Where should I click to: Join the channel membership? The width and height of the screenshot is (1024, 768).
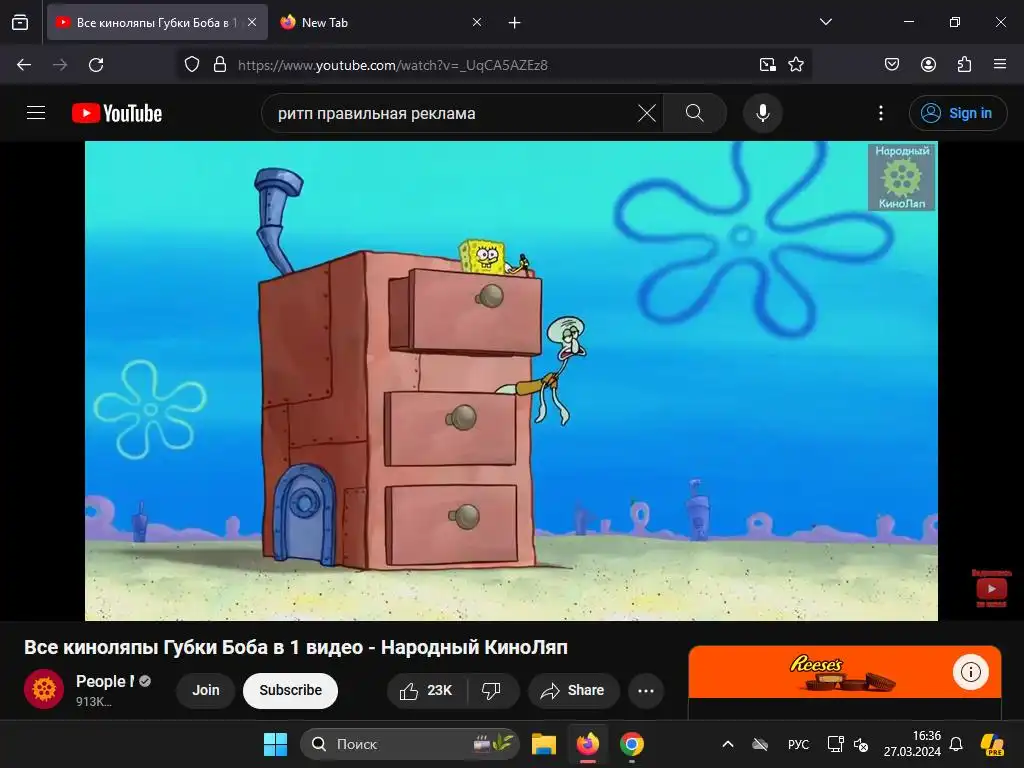click(x=206, y=690)
